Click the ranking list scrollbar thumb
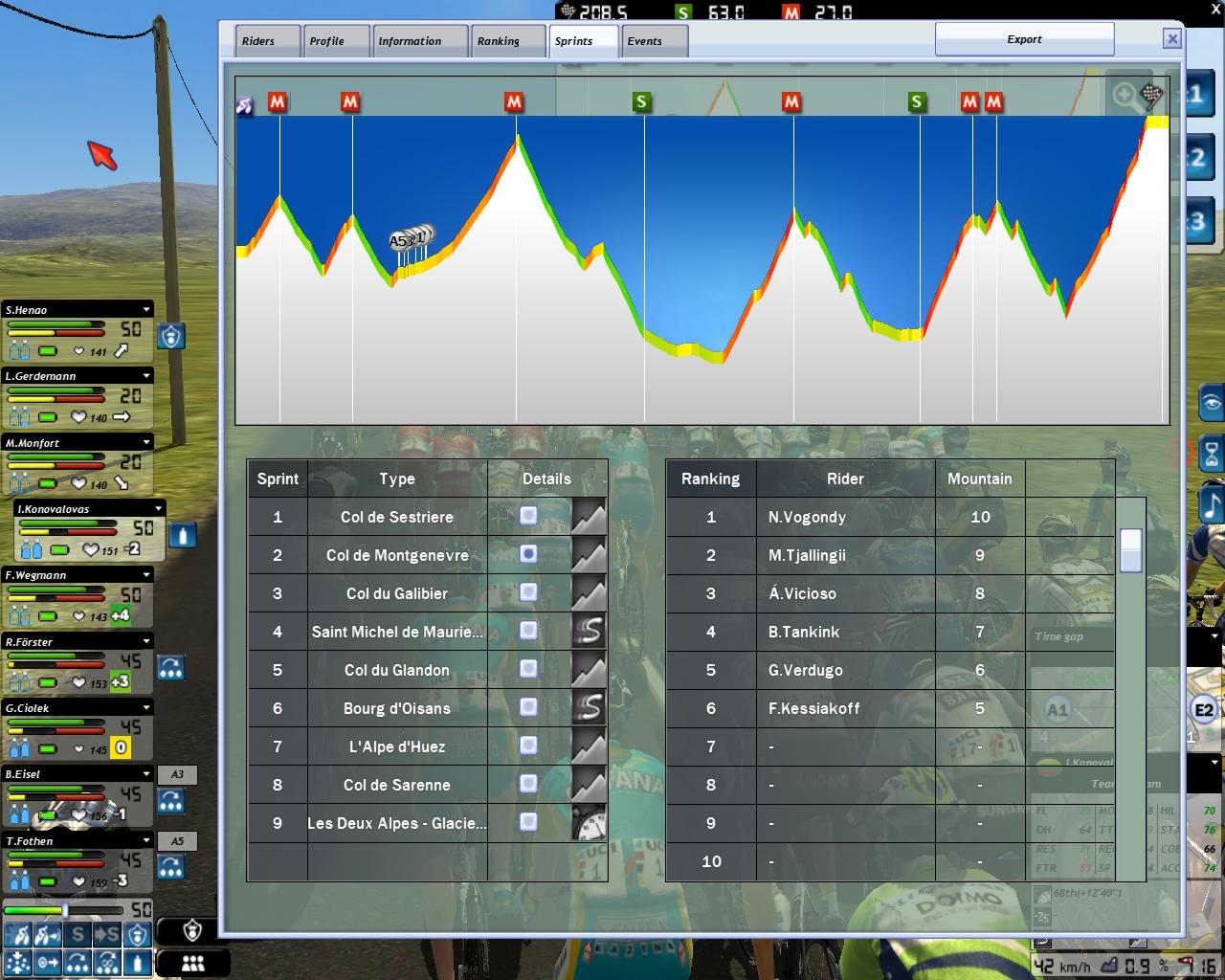Image resolution: width=1225 pixels, height=980 pixels. (x=1130, y=549)
